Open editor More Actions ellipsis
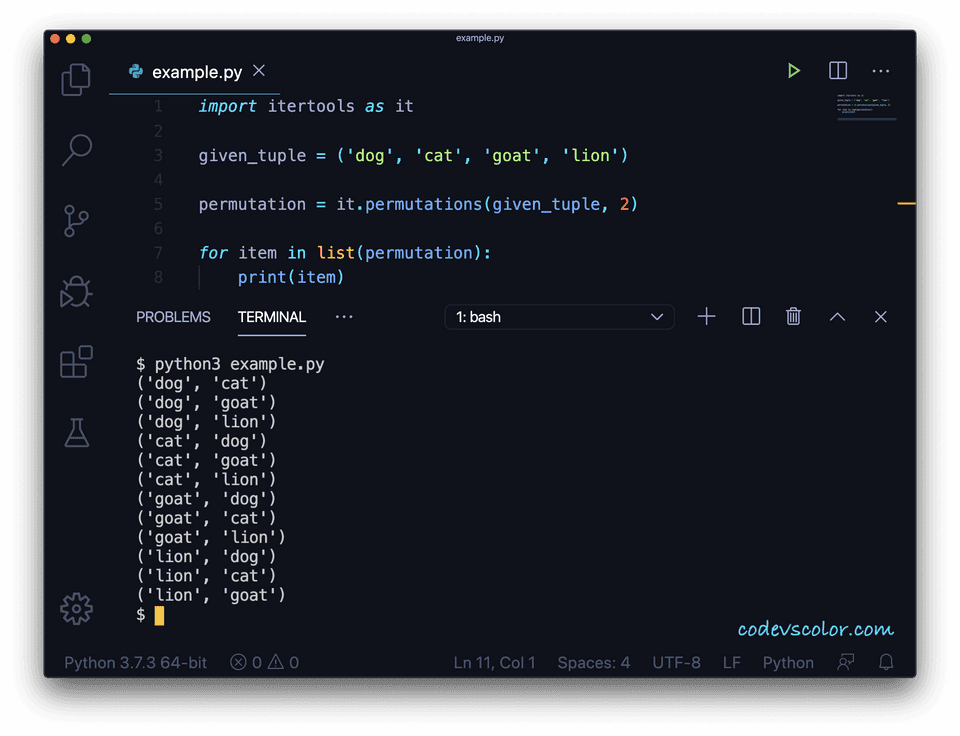 881,71
